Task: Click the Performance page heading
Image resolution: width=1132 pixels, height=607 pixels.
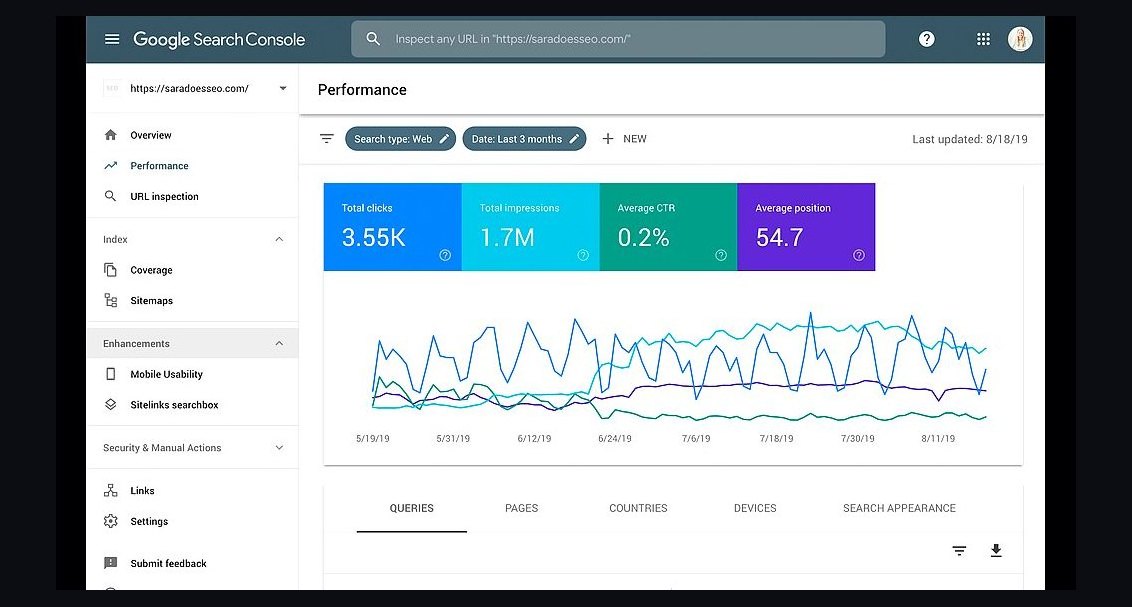Action: click(362, 89)
